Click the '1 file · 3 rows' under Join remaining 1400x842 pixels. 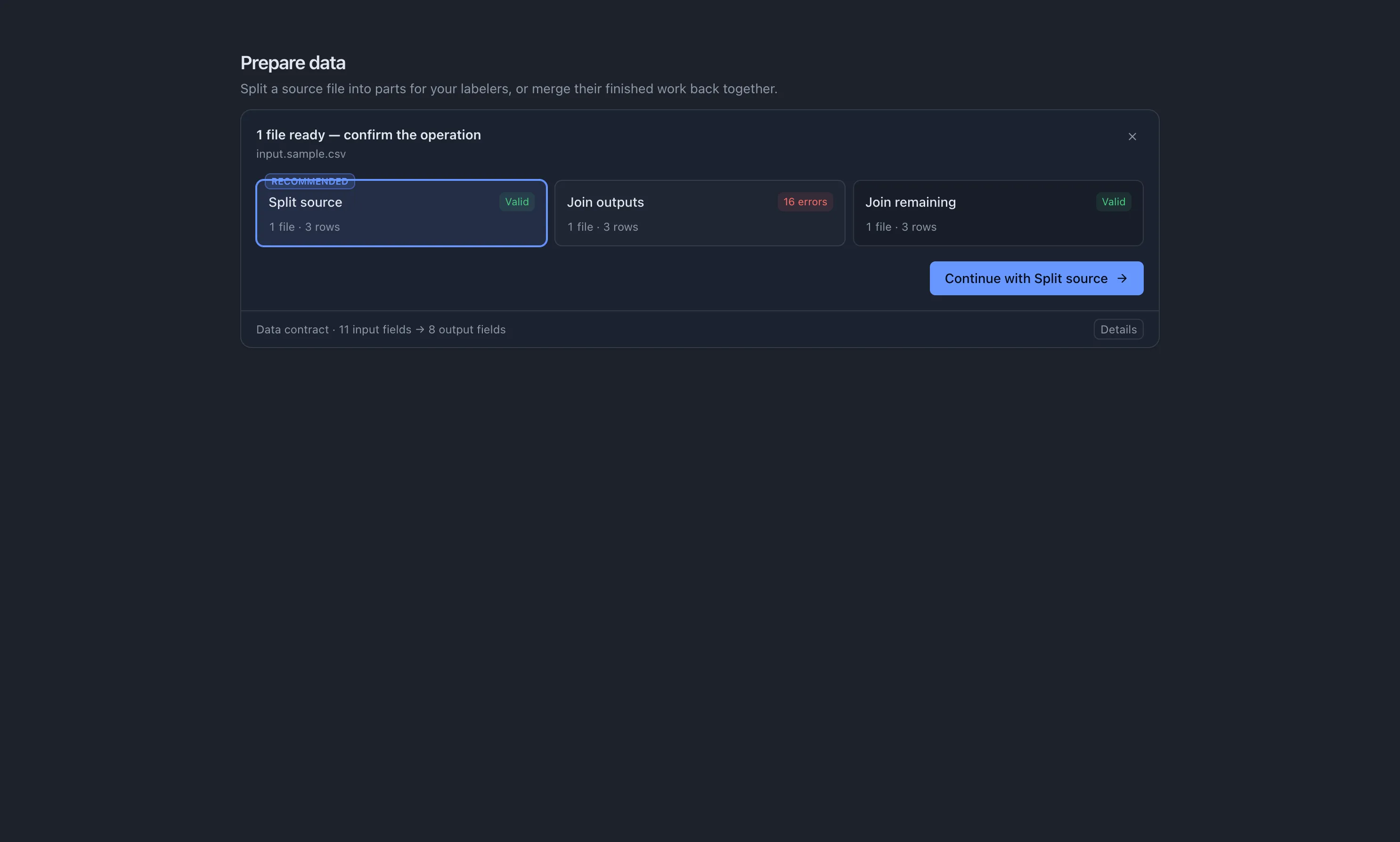pos(901,227)
